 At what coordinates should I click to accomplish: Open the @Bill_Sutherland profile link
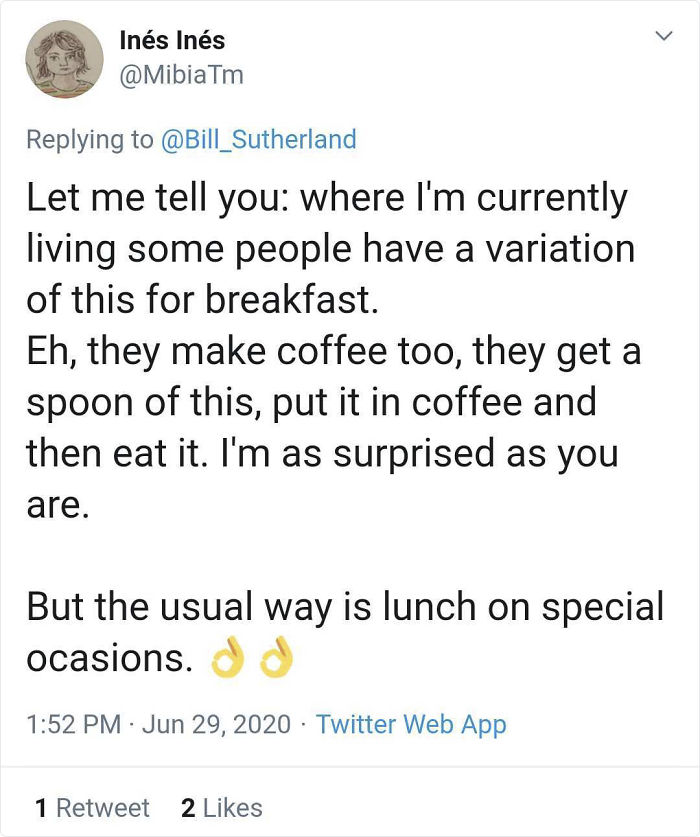coord(259,139)
